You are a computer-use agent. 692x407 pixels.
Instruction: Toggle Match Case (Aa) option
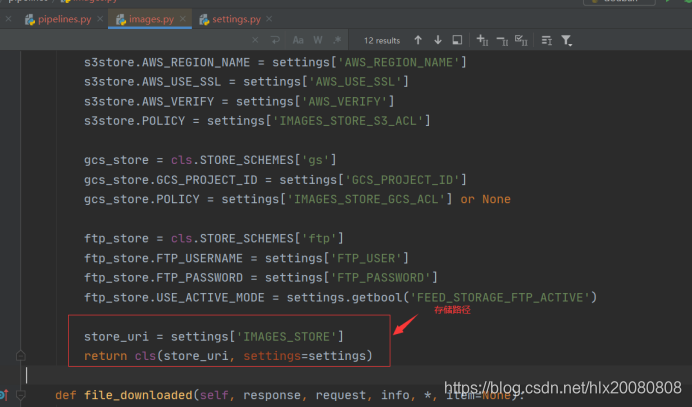pyautogui.click(x=298, y=40)
